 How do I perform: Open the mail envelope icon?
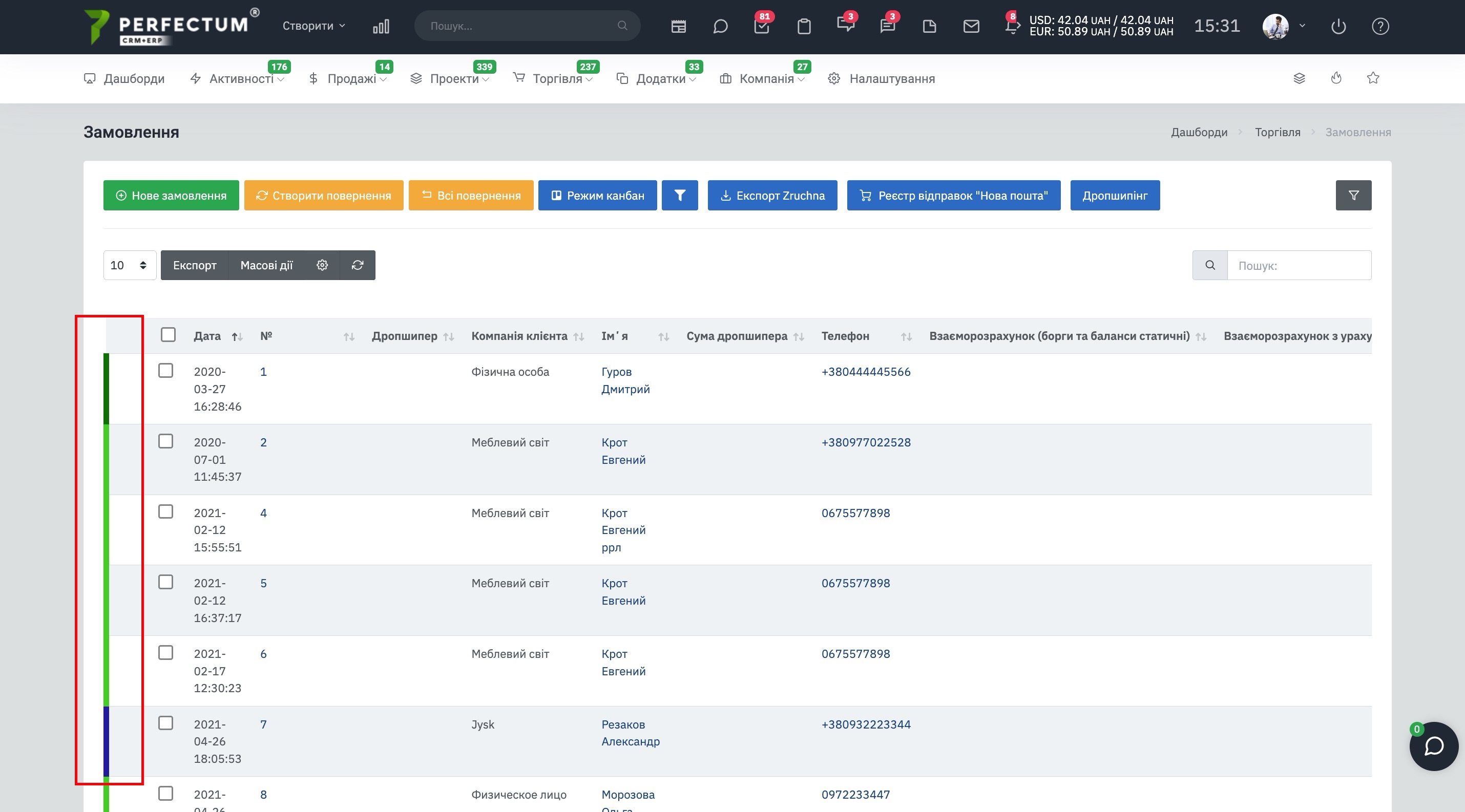pos(971,26)
